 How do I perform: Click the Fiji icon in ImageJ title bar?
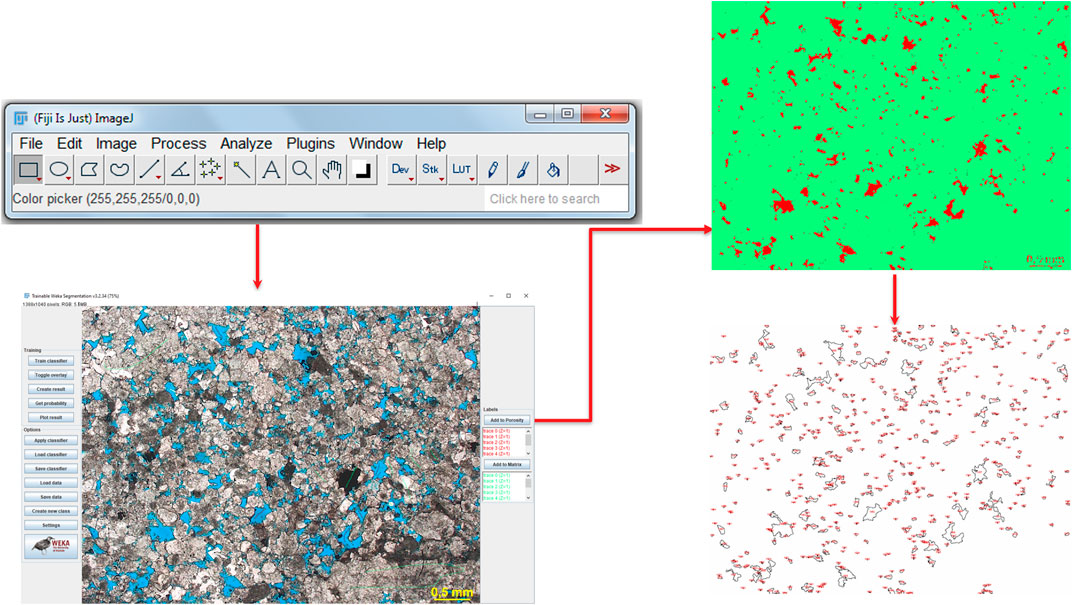(21, 118)
